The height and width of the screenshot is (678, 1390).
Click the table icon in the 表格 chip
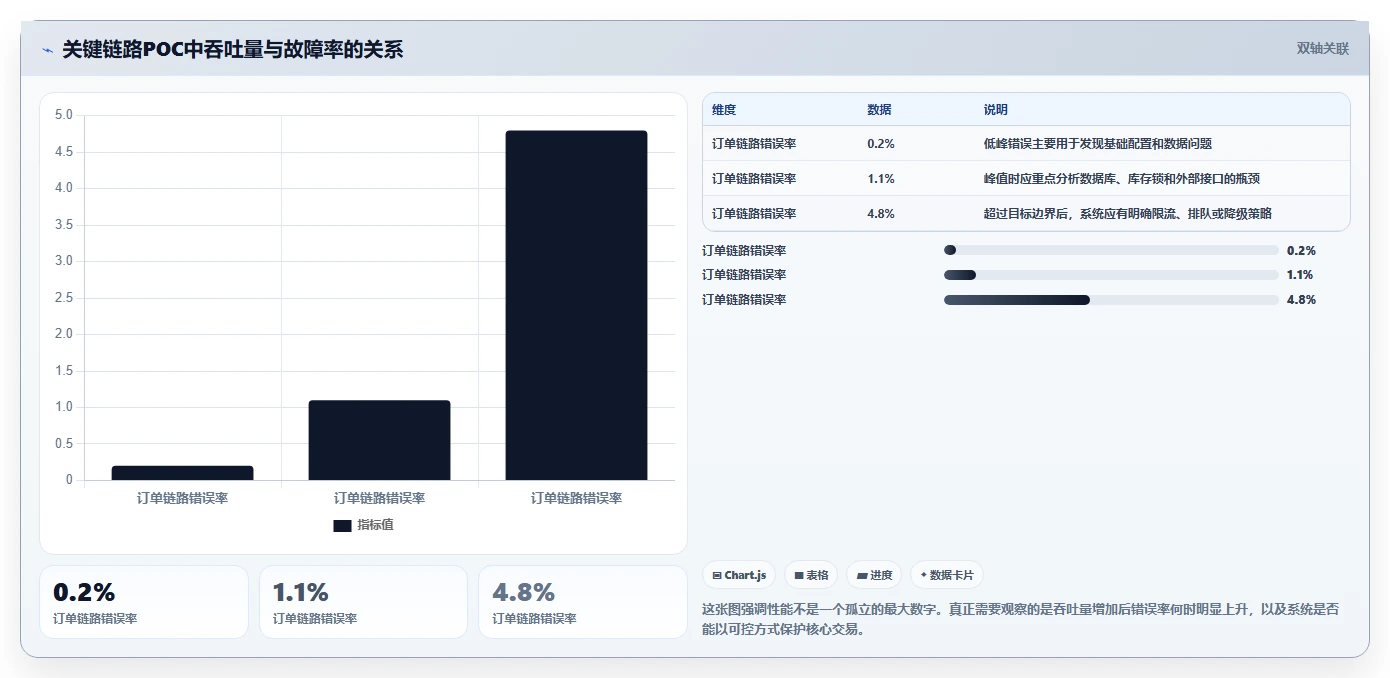(x=798, y=575)
